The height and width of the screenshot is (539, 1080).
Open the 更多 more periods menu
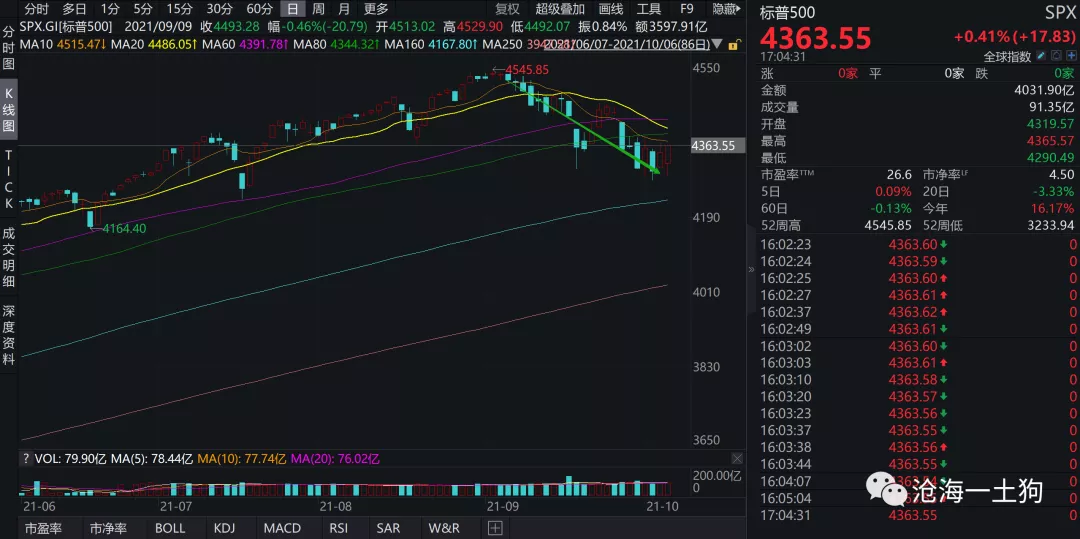[x=376, y=9]
